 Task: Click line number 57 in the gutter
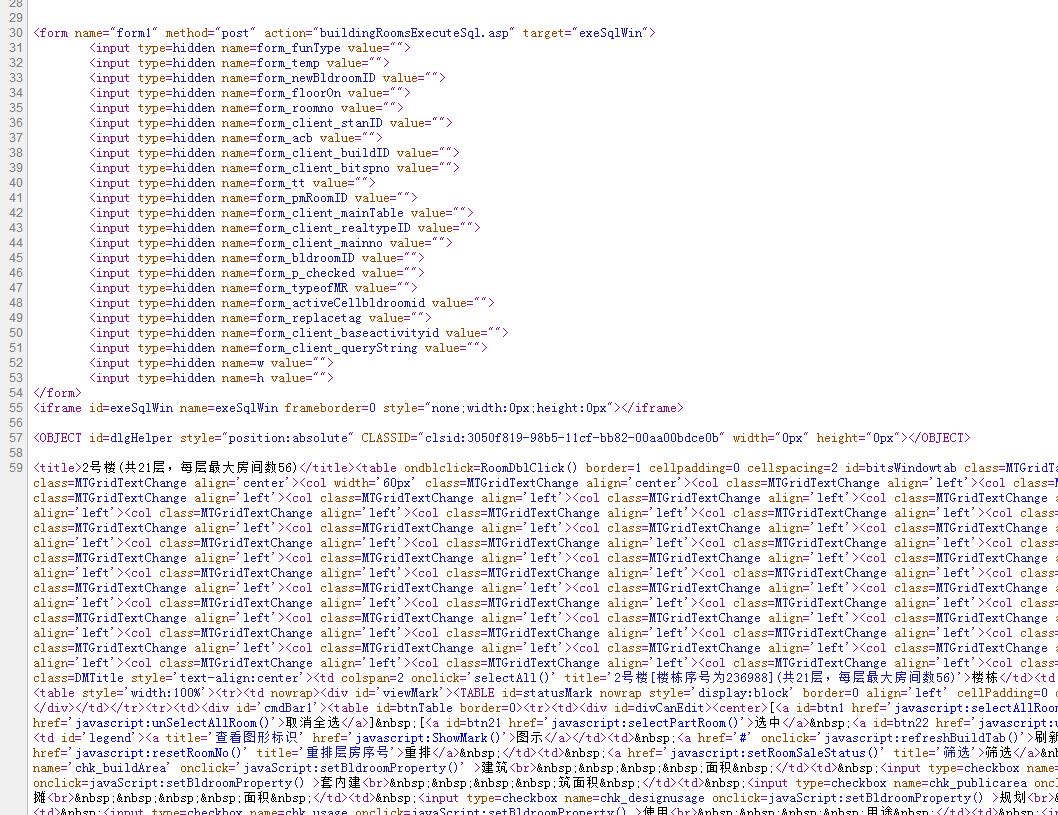pyautogui.click(x=15, y=438)
